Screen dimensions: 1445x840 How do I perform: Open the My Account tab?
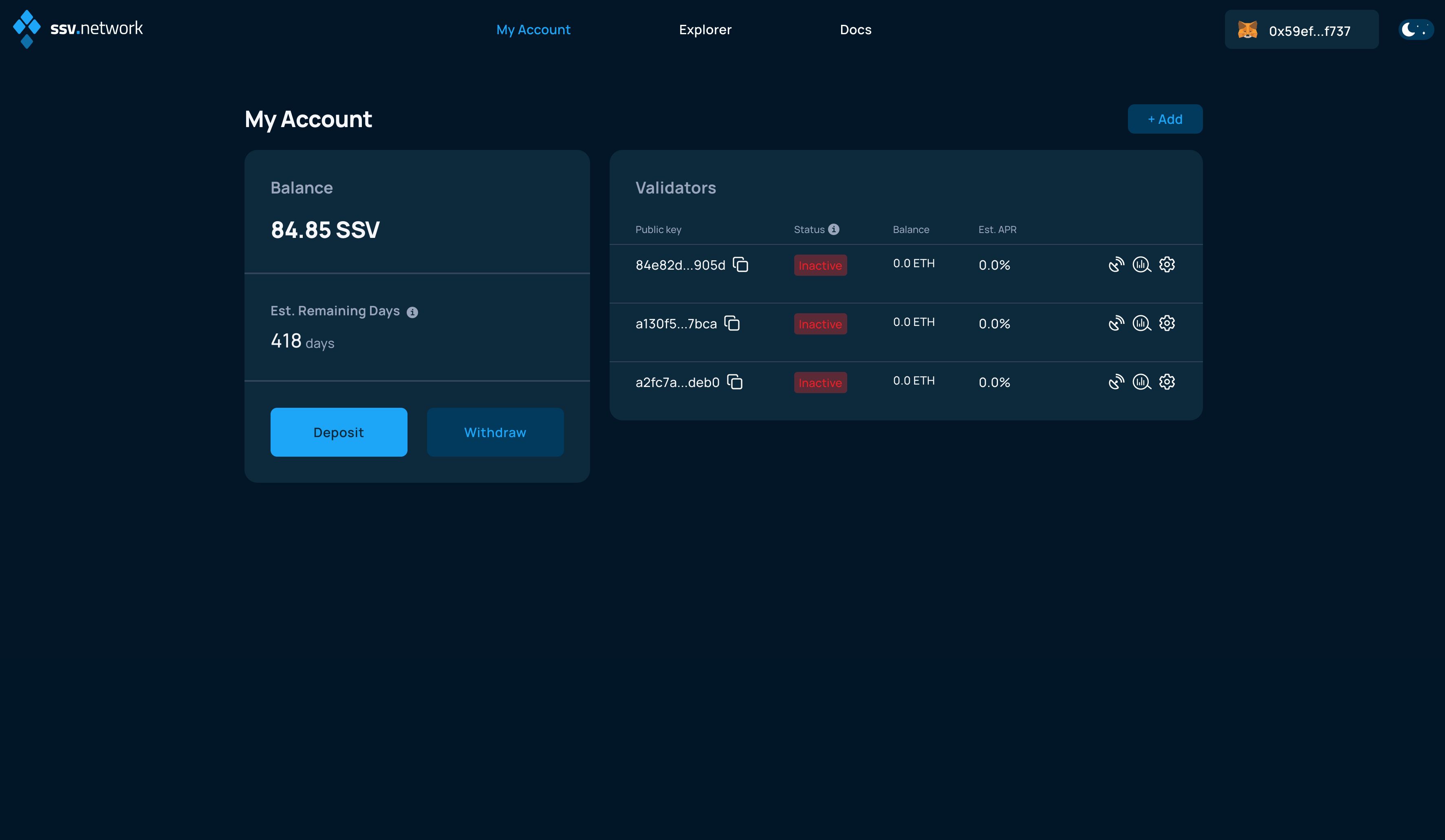pos(533,30)
